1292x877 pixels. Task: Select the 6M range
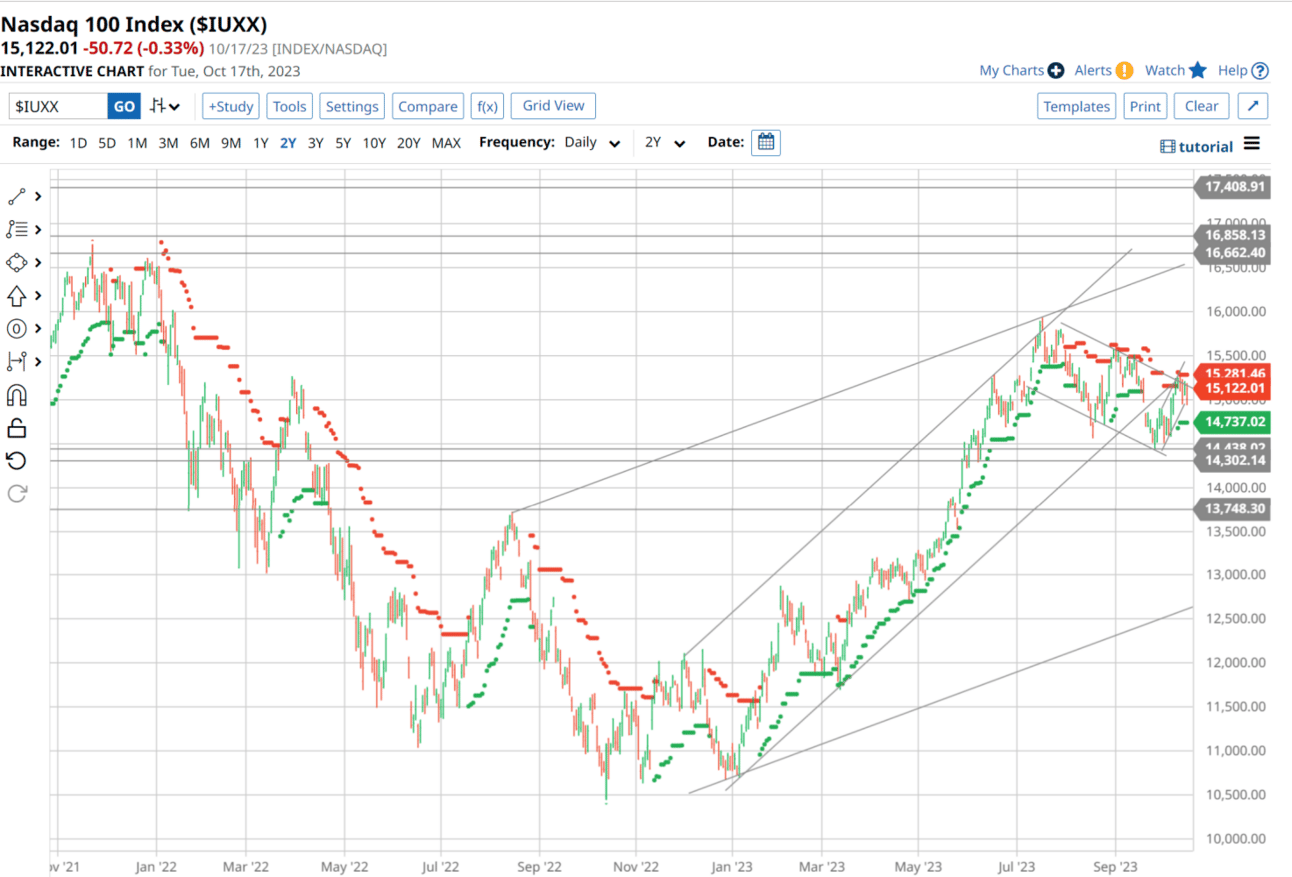pos(200,143)
